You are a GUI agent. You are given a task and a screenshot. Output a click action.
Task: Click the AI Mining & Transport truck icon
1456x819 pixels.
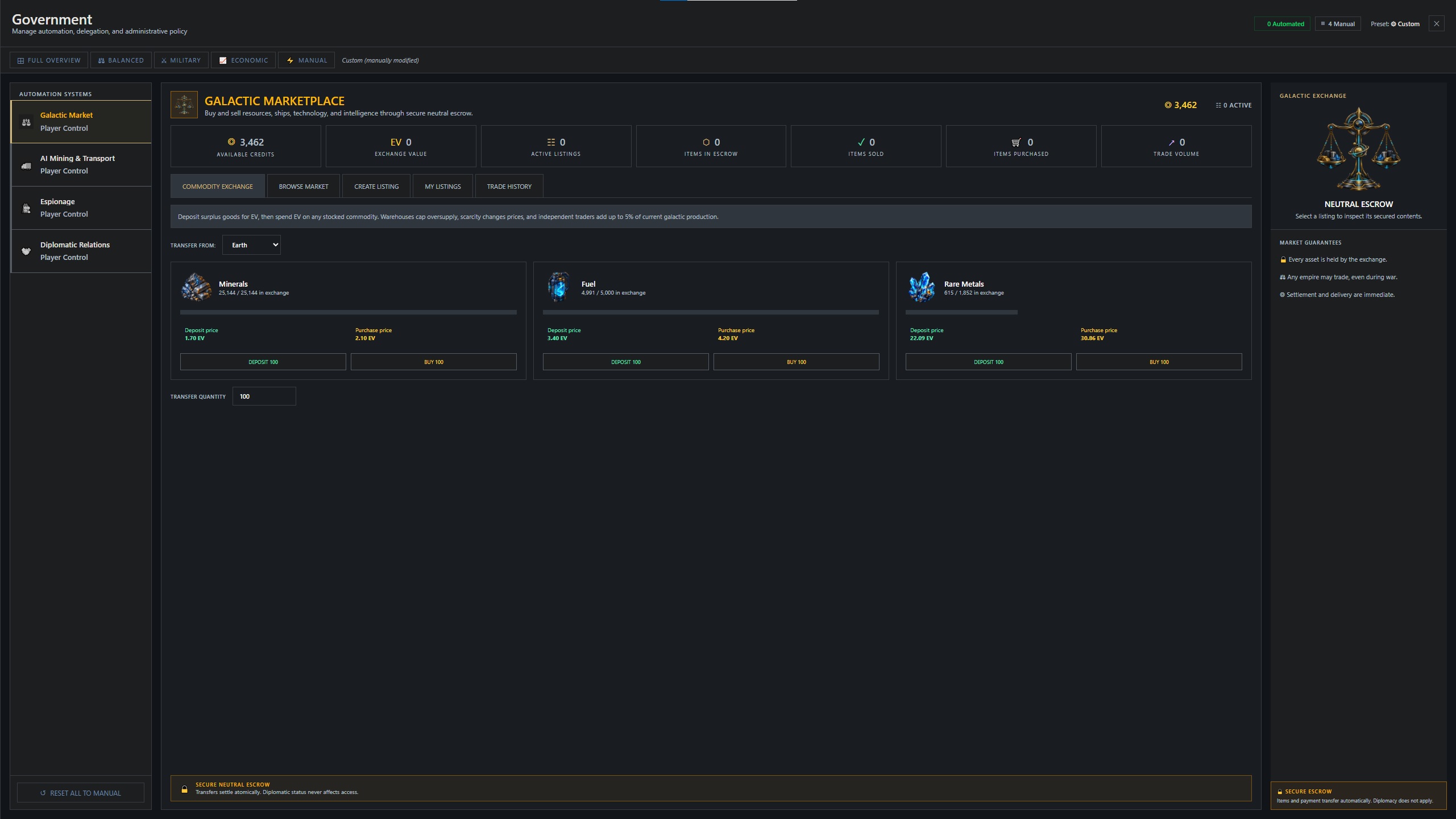pyautogui.click(x=26, y=165)
